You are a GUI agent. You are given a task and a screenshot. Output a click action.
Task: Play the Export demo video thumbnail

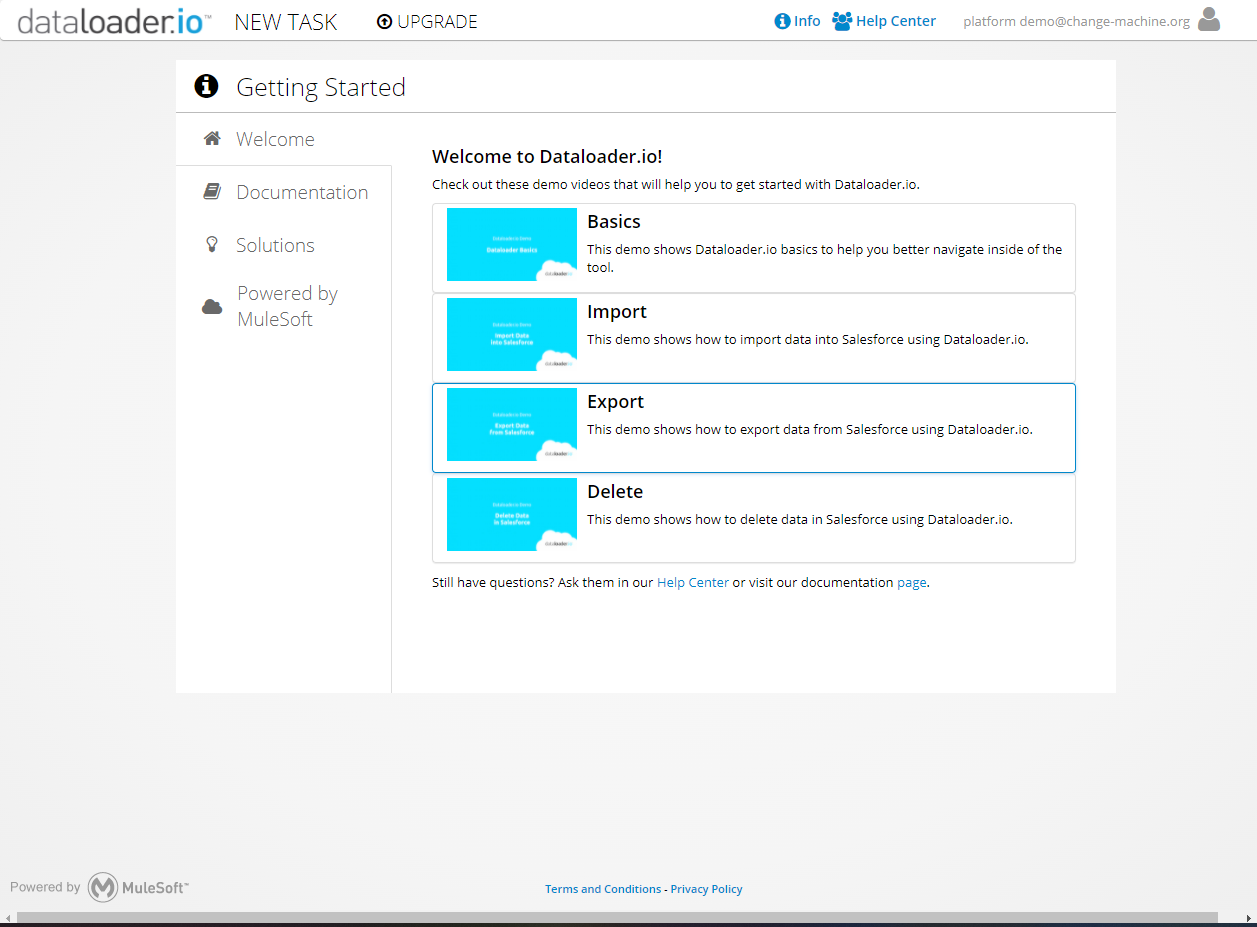tap(512, 424)
